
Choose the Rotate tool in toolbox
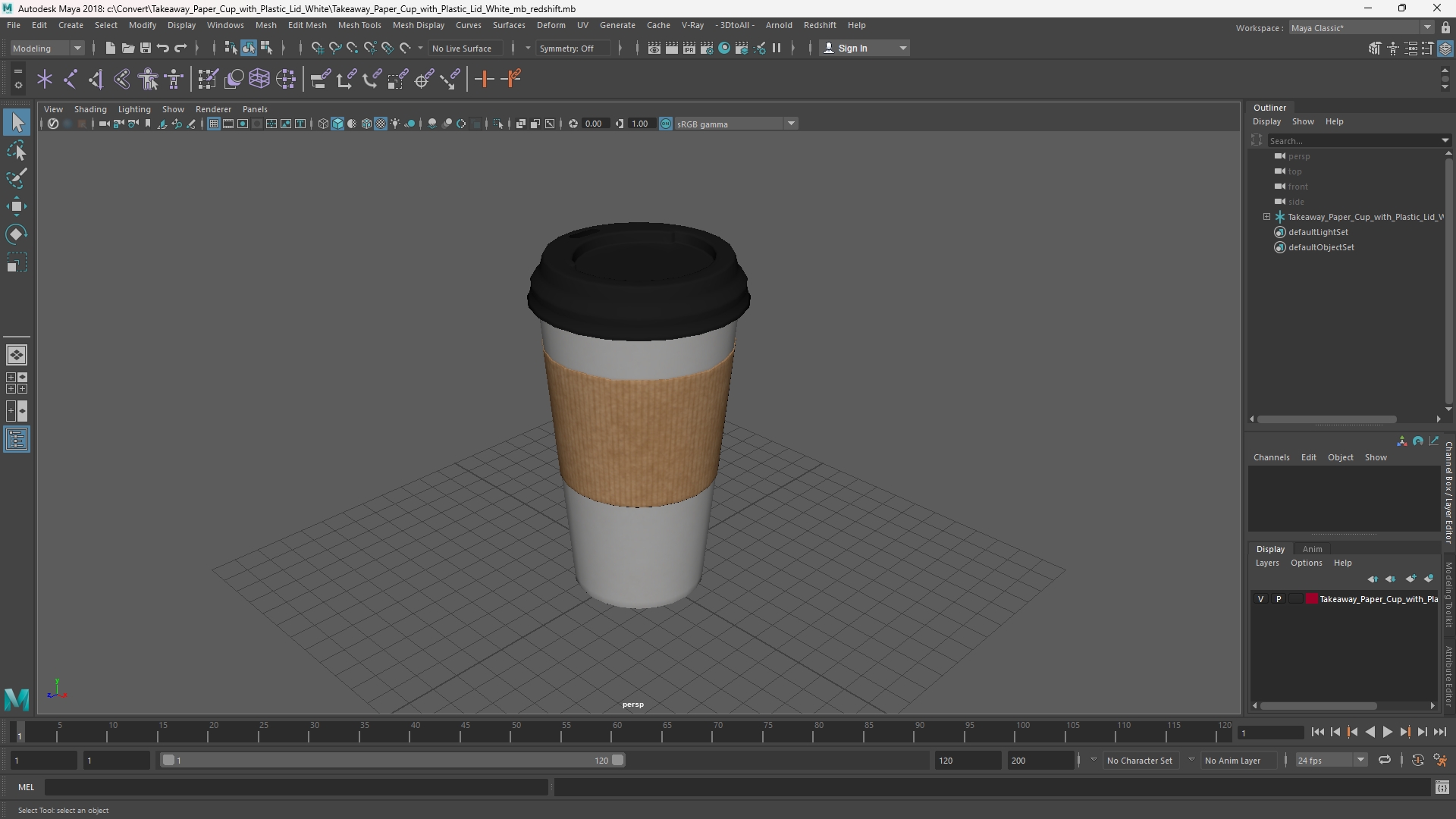tap(17, 234)
